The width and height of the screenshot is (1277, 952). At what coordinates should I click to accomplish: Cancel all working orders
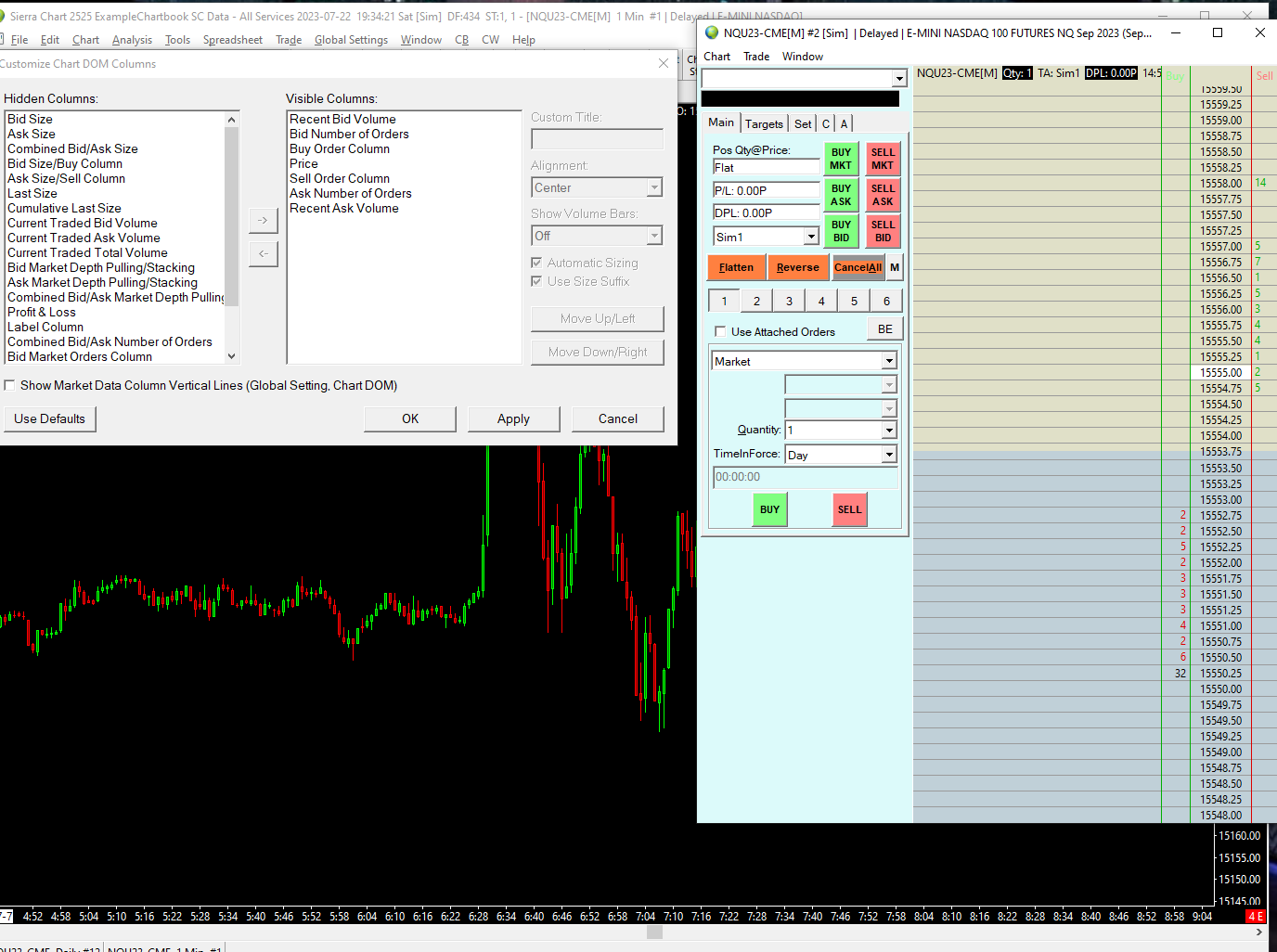tap(858, 267)
